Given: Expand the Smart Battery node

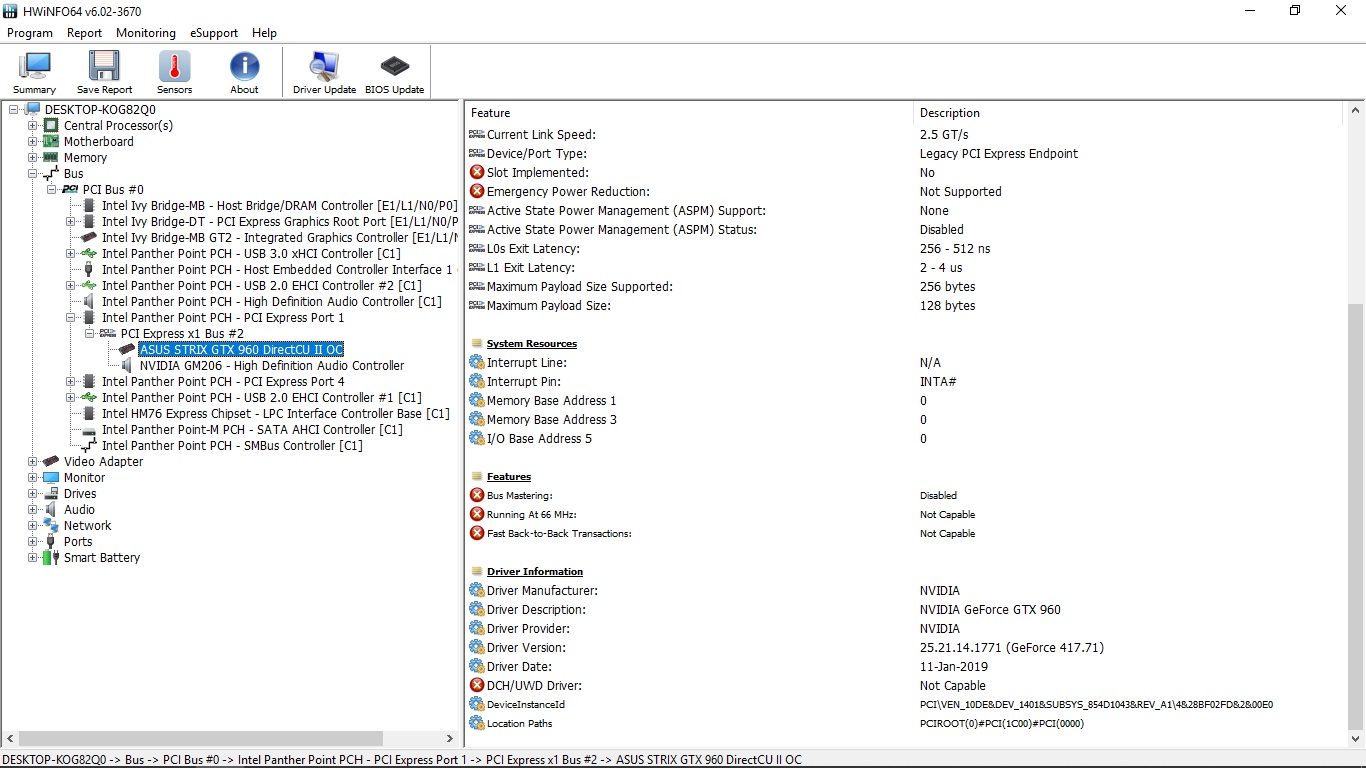Looking at the screenshot, I should [33, 558].
